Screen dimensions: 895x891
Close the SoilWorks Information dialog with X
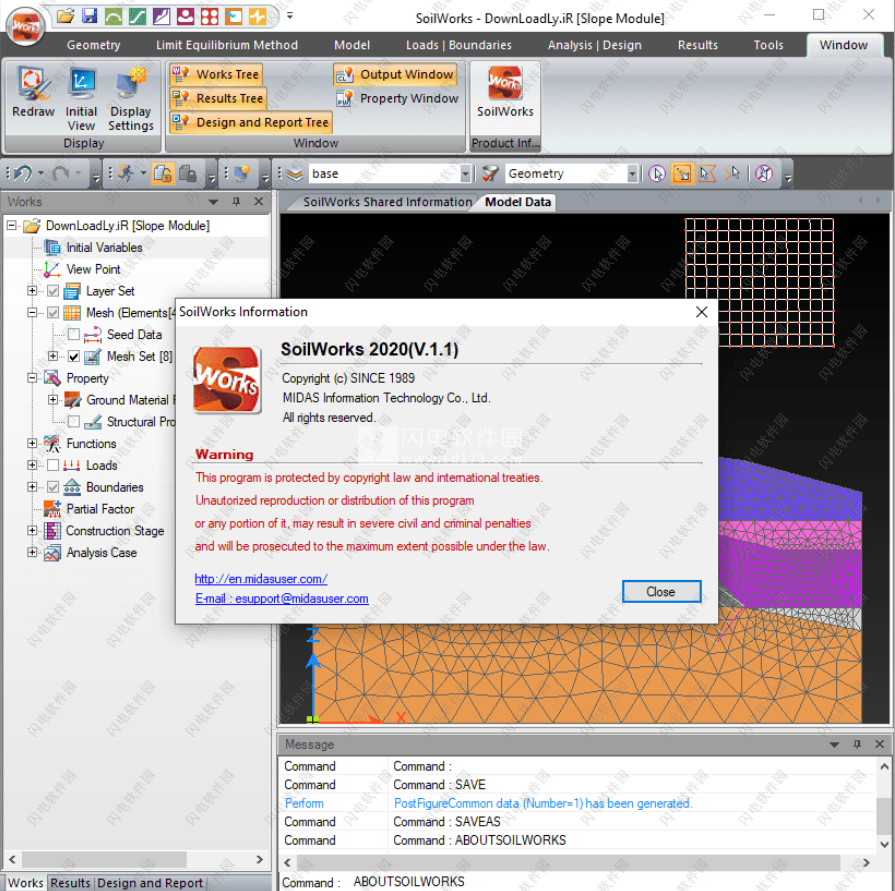[x=702, y=312]
